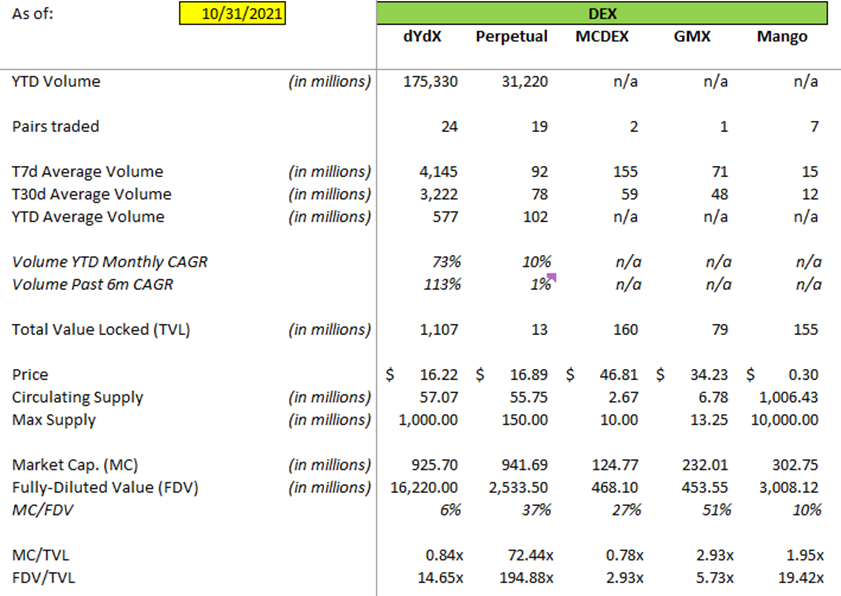
Task: Select Perpetual MC/TVL value 72.44x
Action: pos(530,555)
